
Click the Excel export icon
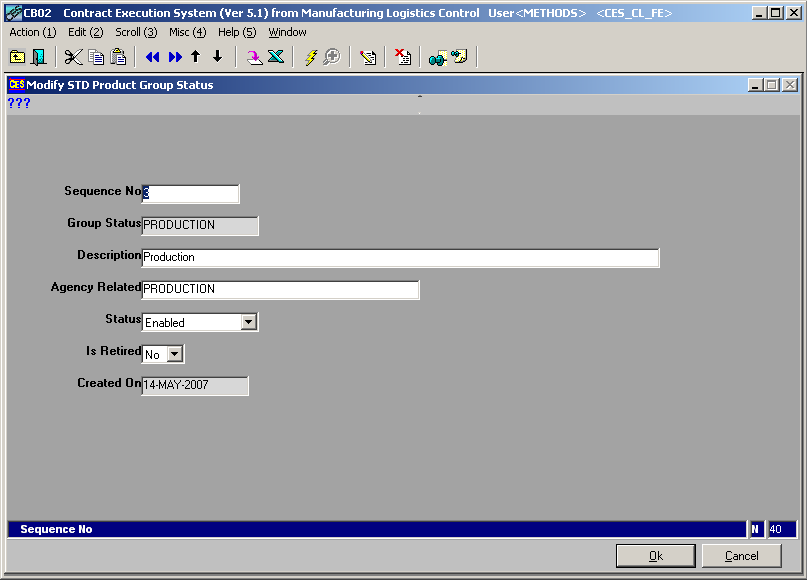coord(276,58)
